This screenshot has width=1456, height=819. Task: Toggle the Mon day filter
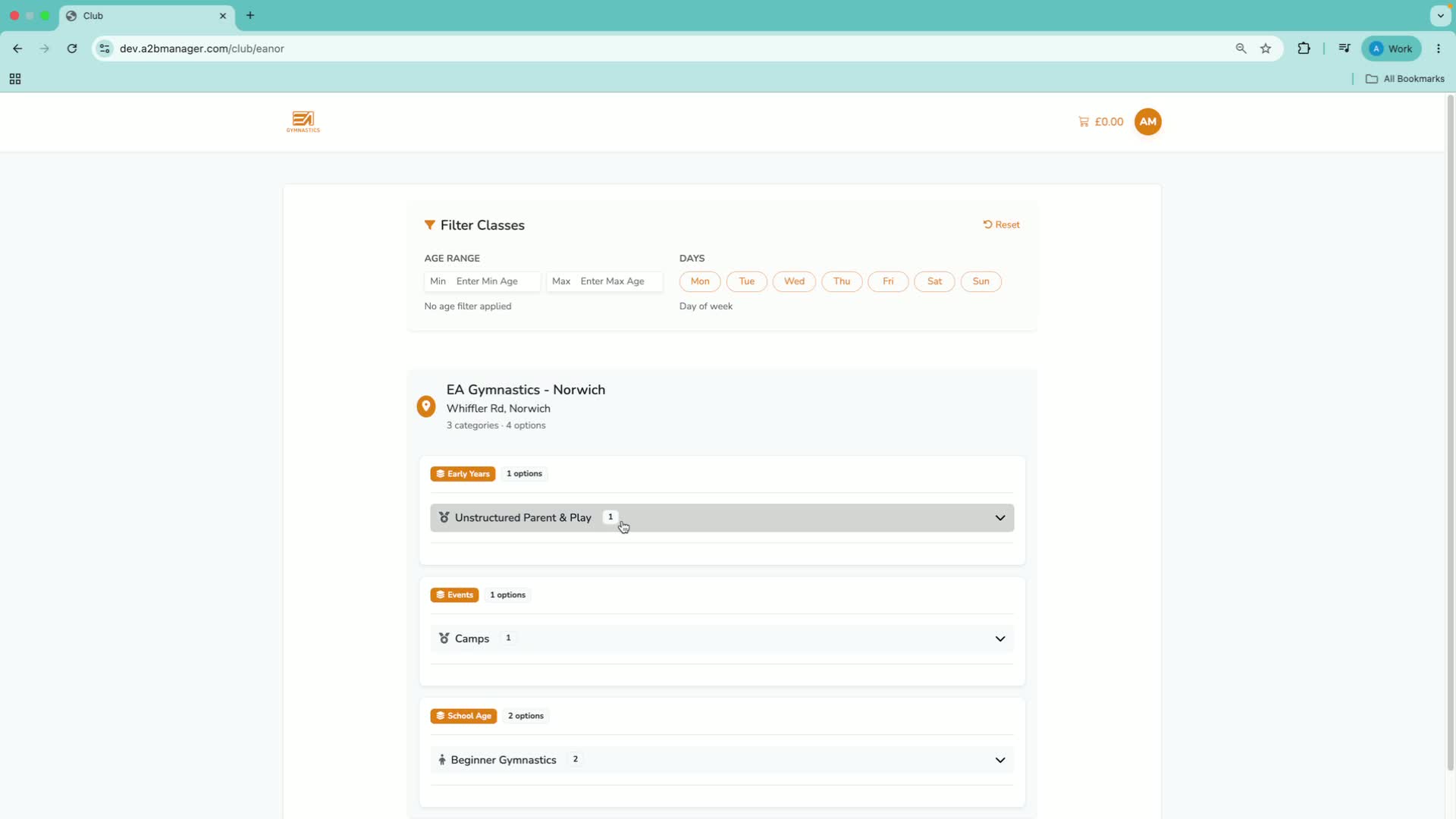[700, 281]
